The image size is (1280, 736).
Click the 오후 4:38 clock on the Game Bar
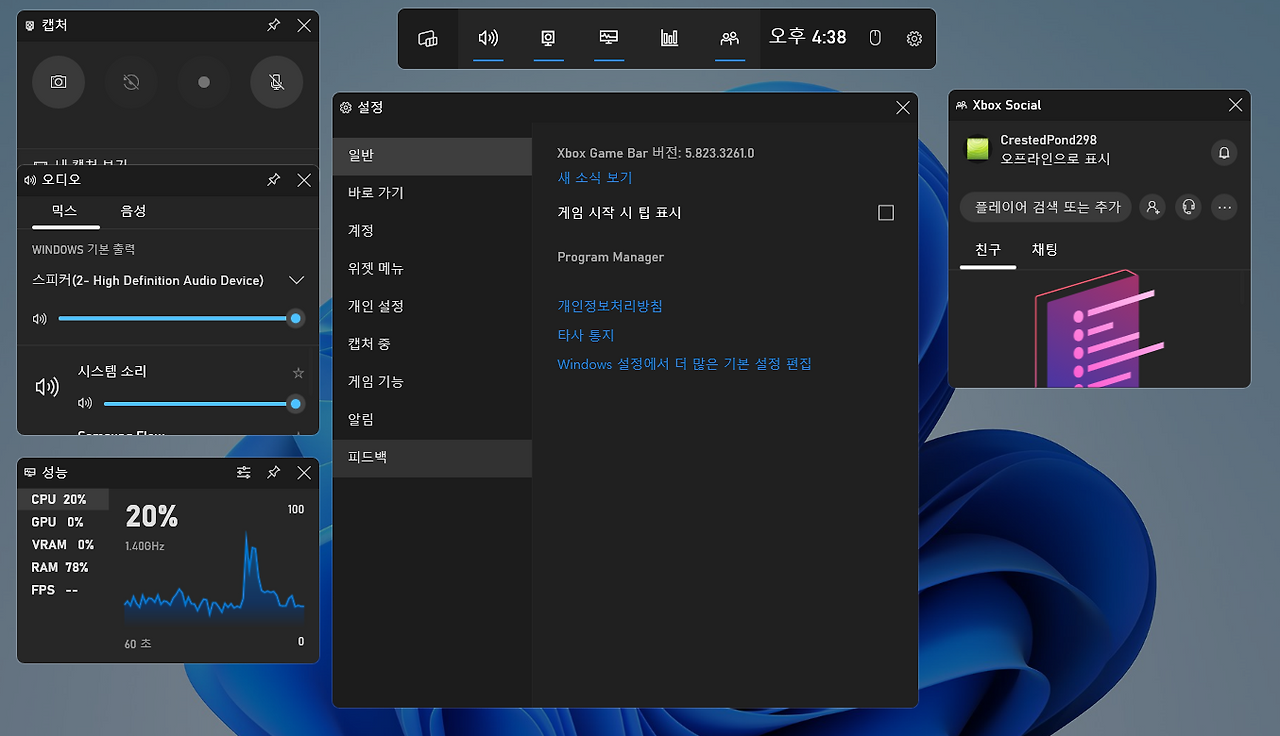tap(807, 38)
